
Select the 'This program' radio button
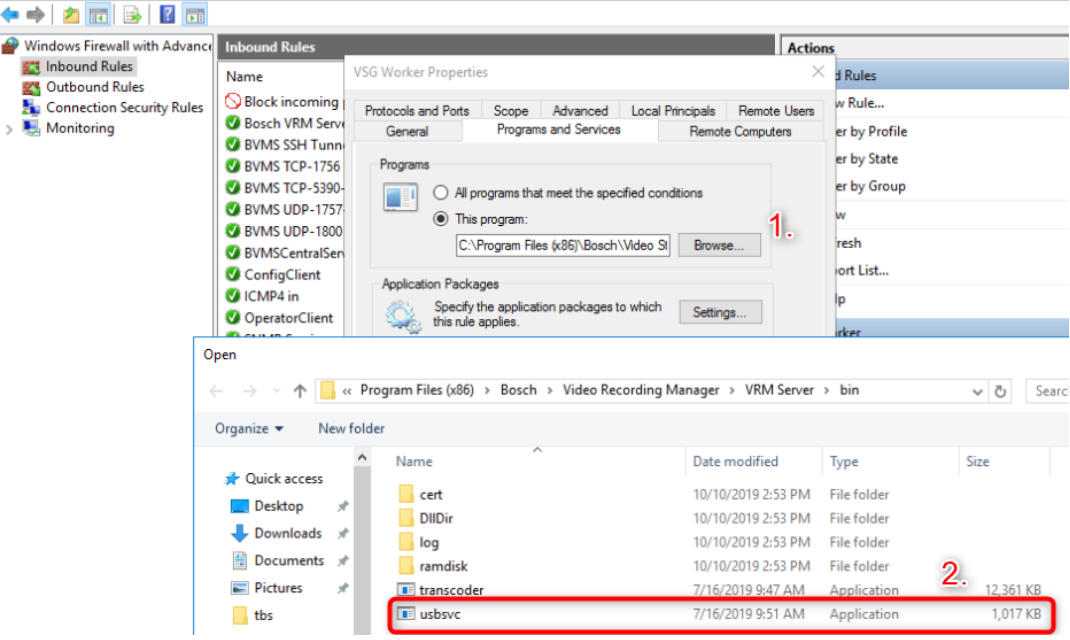(x=441, y=219)
